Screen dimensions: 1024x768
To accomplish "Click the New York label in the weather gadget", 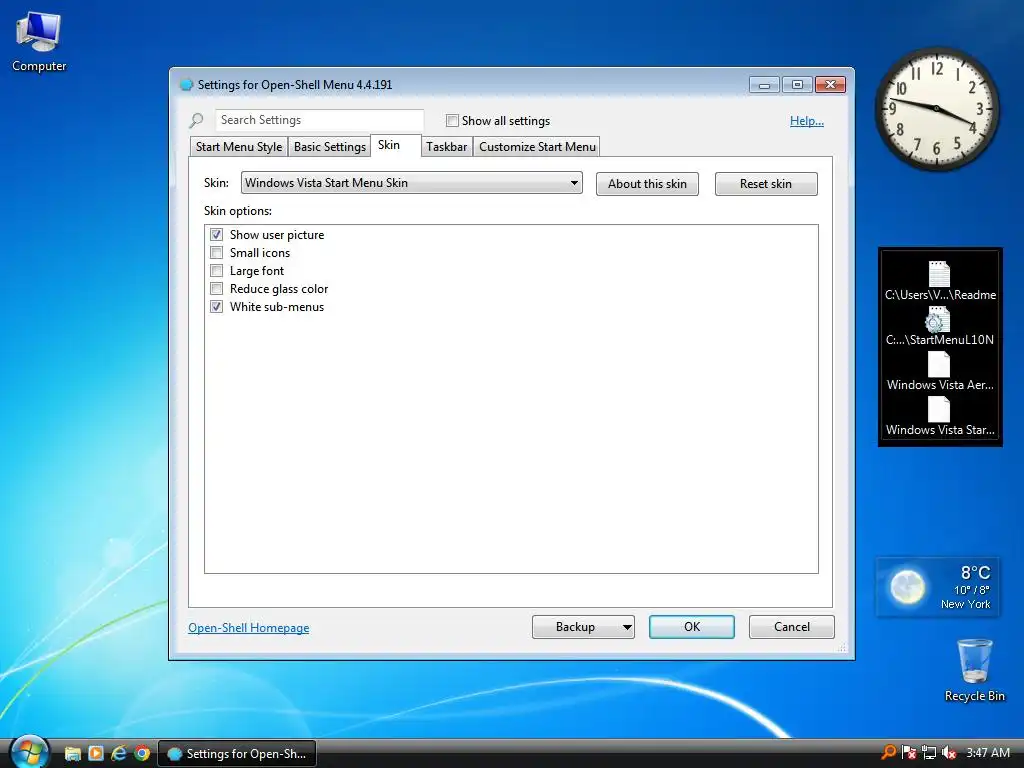I will tap(965, 604).
